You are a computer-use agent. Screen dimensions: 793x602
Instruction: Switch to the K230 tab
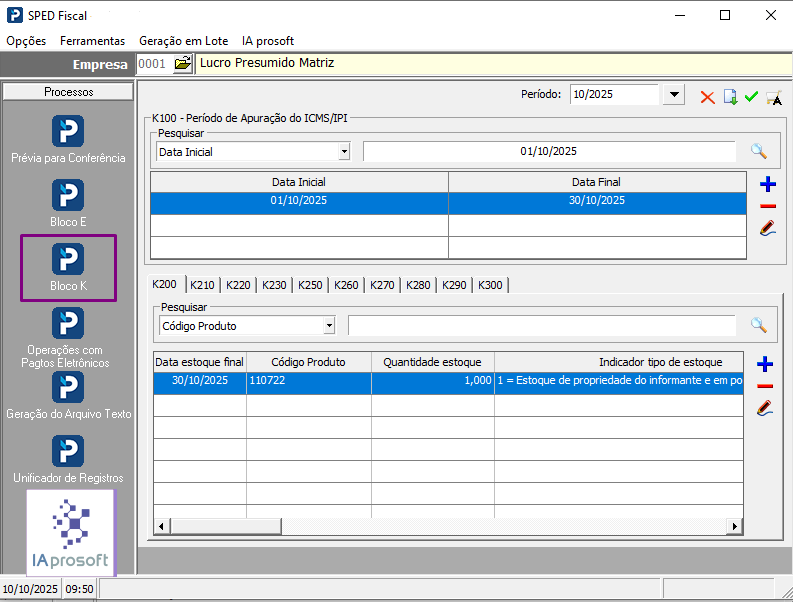tap(274, 285)
